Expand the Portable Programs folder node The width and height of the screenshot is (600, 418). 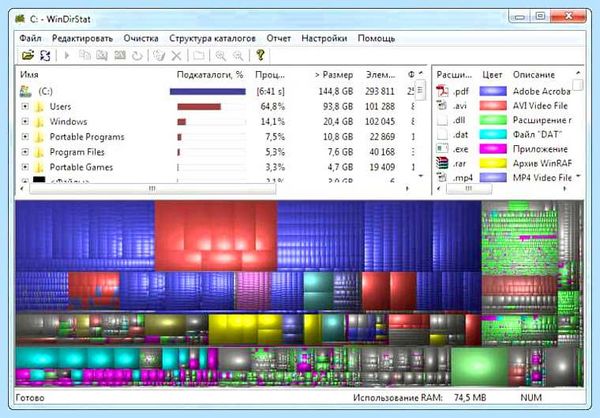click(25, 137)
